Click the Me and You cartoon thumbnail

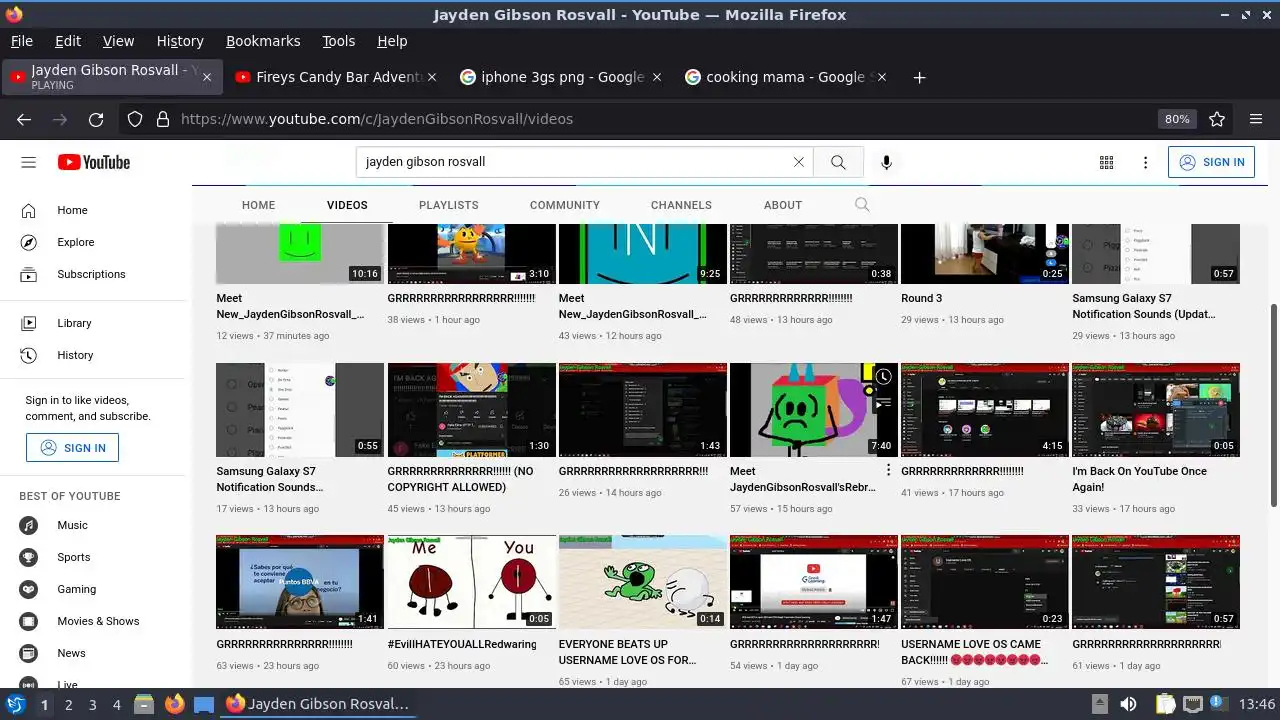tap(471, 582)
